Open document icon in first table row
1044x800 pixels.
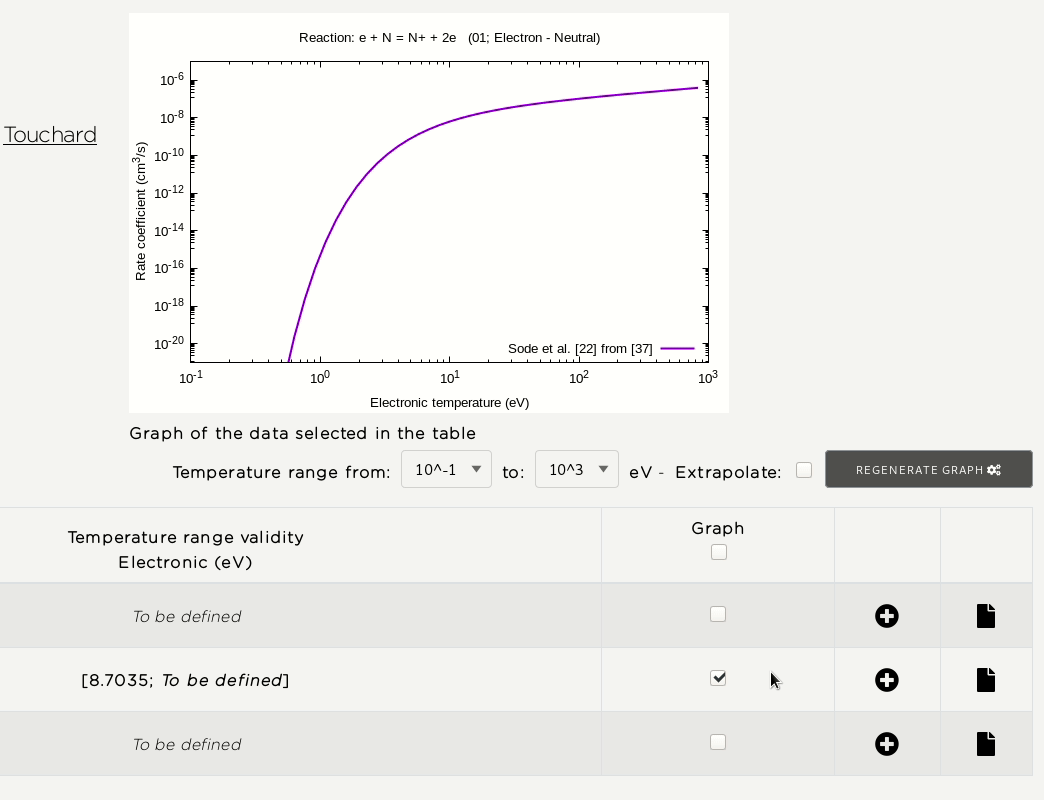pyautogui.click(x=986, y=616)
